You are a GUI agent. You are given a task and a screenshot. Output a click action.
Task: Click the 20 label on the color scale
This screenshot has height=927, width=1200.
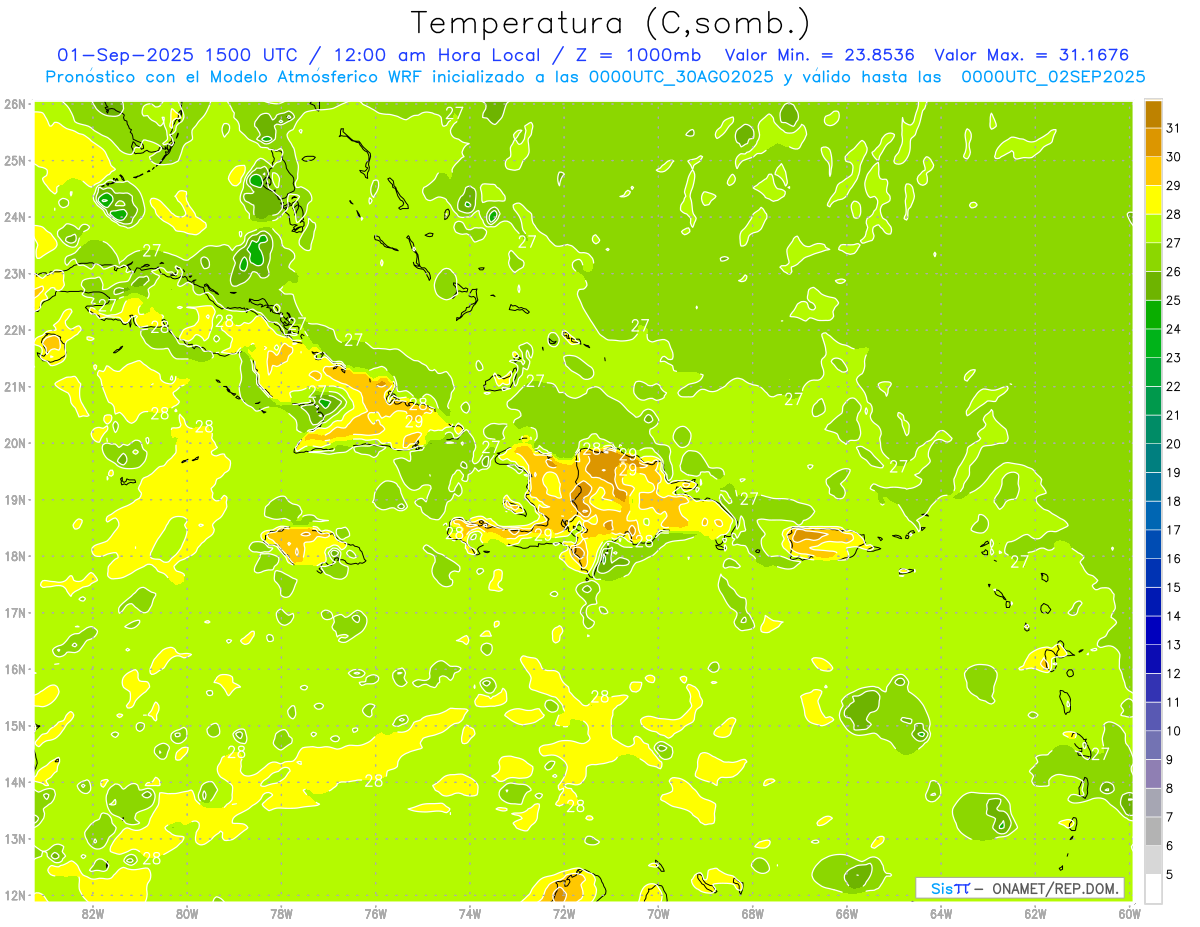point(1173,444)
